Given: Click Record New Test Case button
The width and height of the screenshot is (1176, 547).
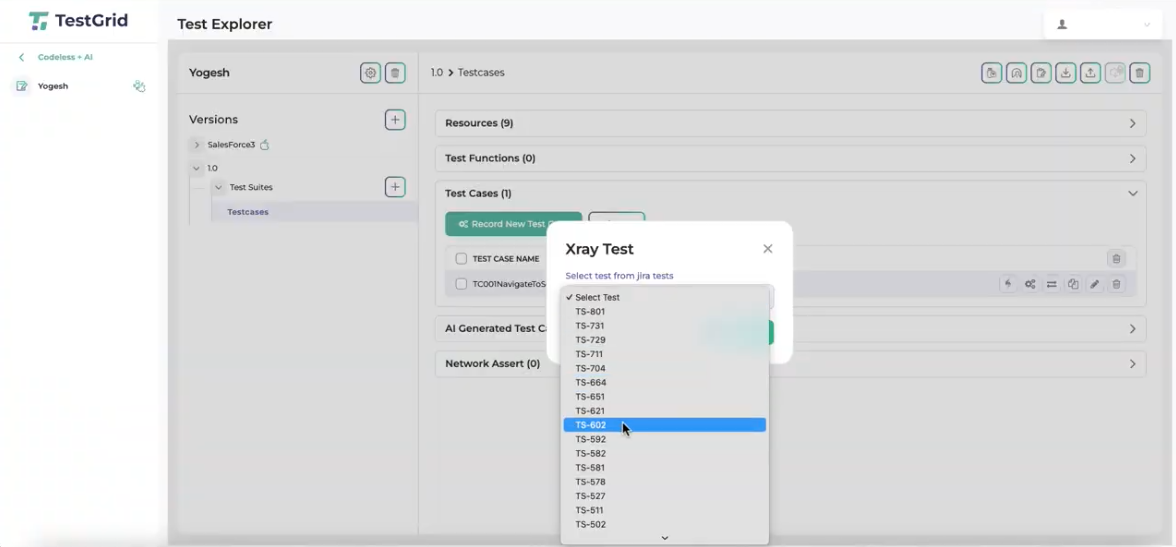Looking at the screenshot, I should pyautogui.click(x=514, y=224).
